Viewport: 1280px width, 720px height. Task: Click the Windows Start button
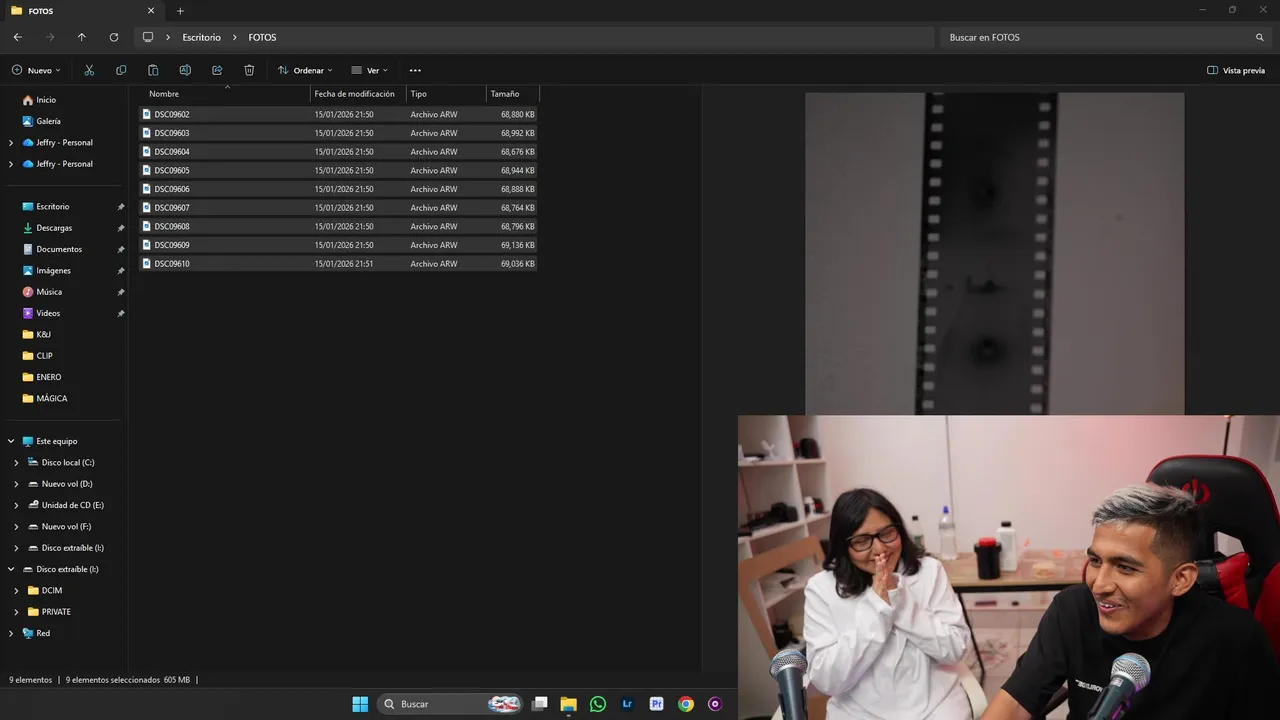tap(360, 704)
